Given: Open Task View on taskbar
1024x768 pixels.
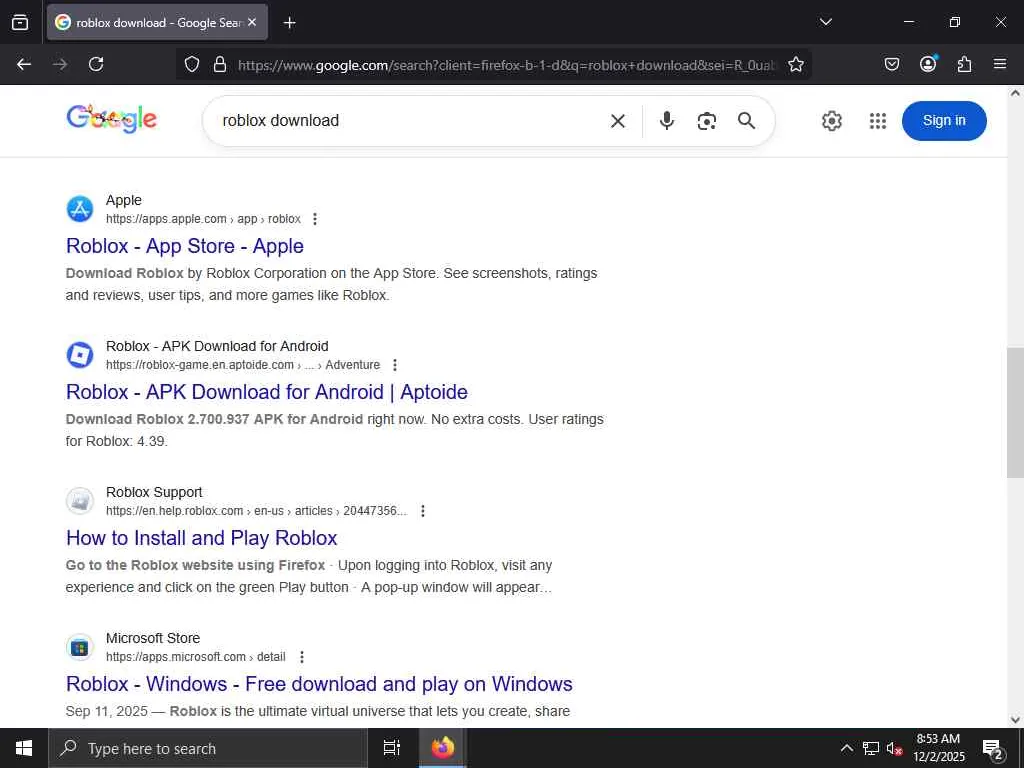Looking at the screenshot, I should tap(392, 748).
